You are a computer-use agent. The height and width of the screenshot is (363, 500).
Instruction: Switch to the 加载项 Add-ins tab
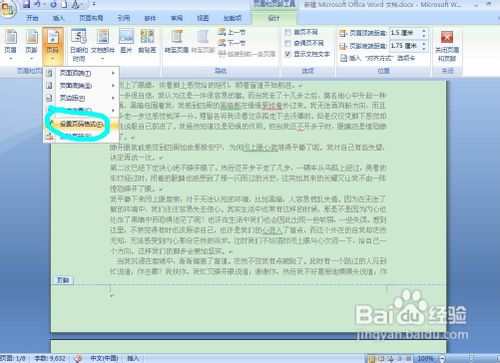click(x=232, y=18)
